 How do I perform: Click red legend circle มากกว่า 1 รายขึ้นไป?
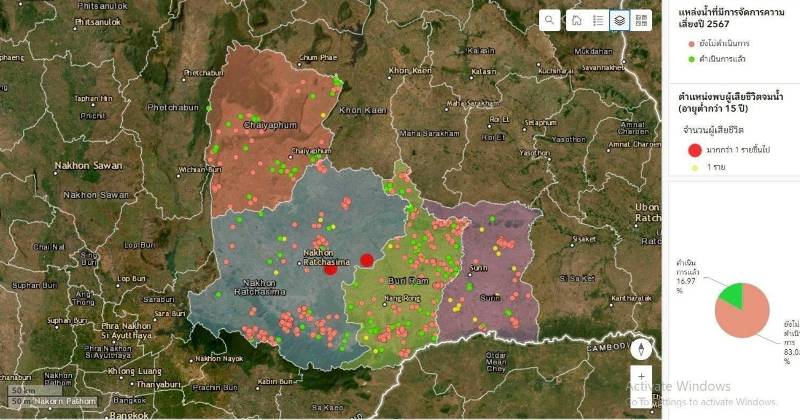[x=694, y=149]
